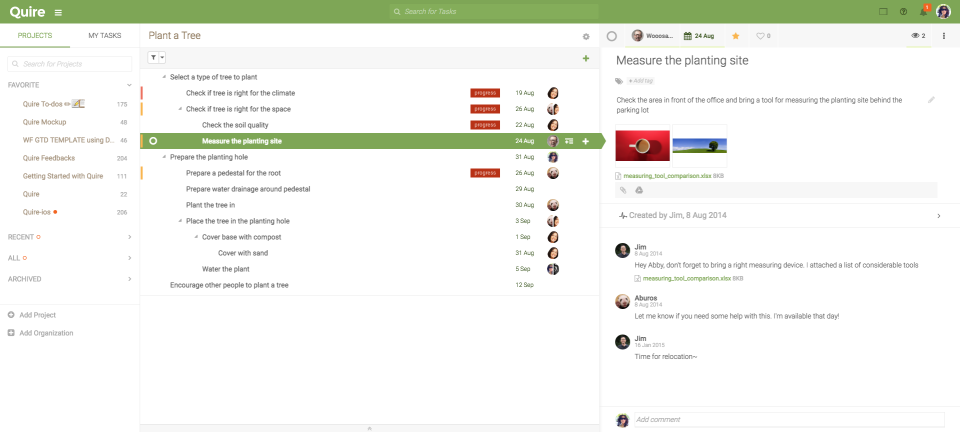Expand the ALL projects section
The height and width of the screenshot is (432, 960).
pyautogui.click(x=129, y=258)
